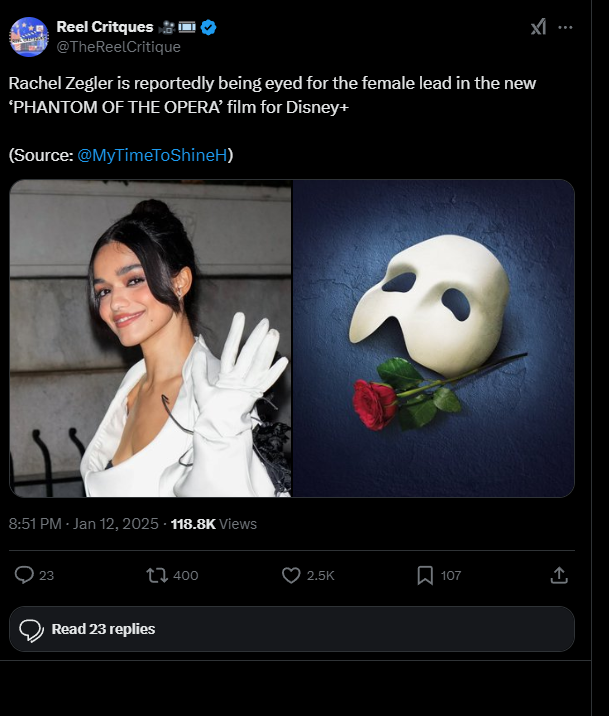The width and height of the screenshot is (609, 716).
Task: Open the Reel Critques profile avatar
Action: click(x=29, y=37)
